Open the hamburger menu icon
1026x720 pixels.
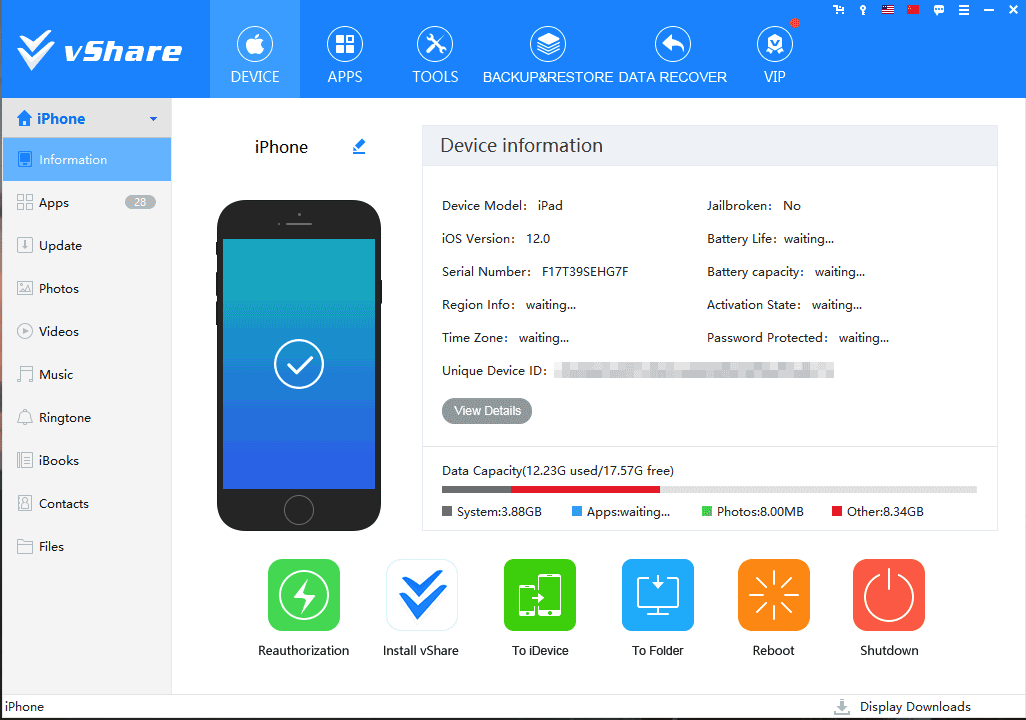coord(964,10)
